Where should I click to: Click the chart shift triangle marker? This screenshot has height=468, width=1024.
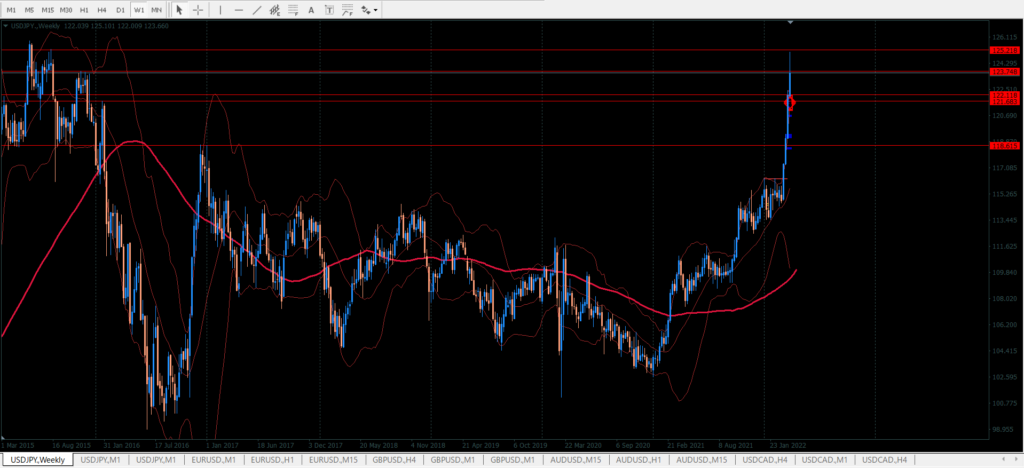(x=790, y=22)
